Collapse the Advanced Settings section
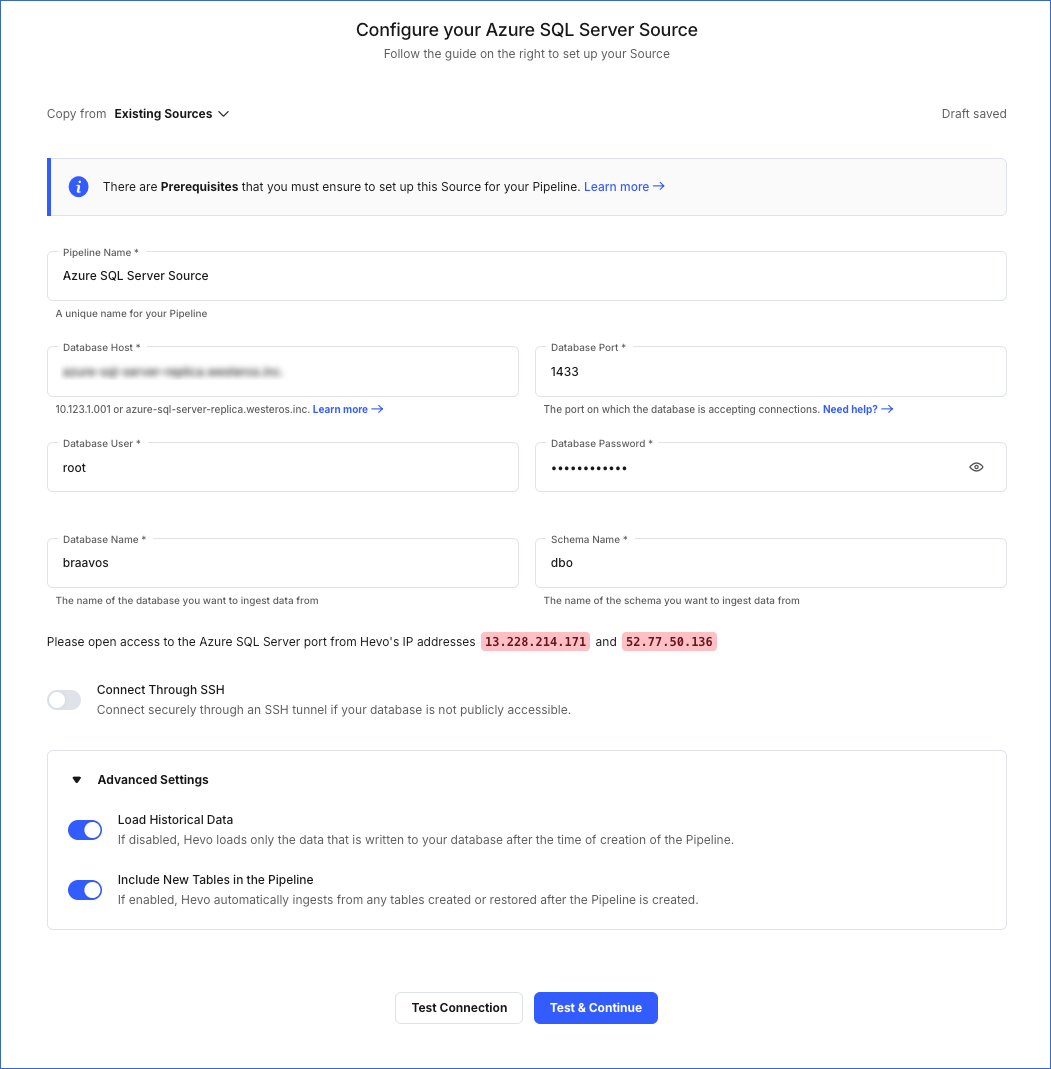 point(76,779)
